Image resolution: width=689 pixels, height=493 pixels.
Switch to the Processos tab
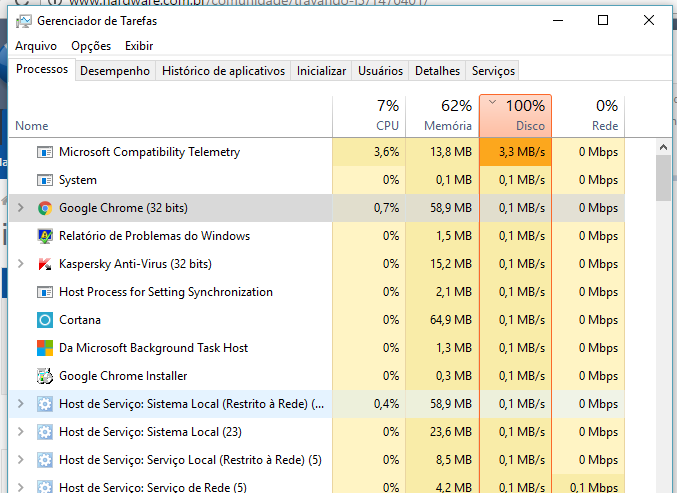(x=42, y=69)
